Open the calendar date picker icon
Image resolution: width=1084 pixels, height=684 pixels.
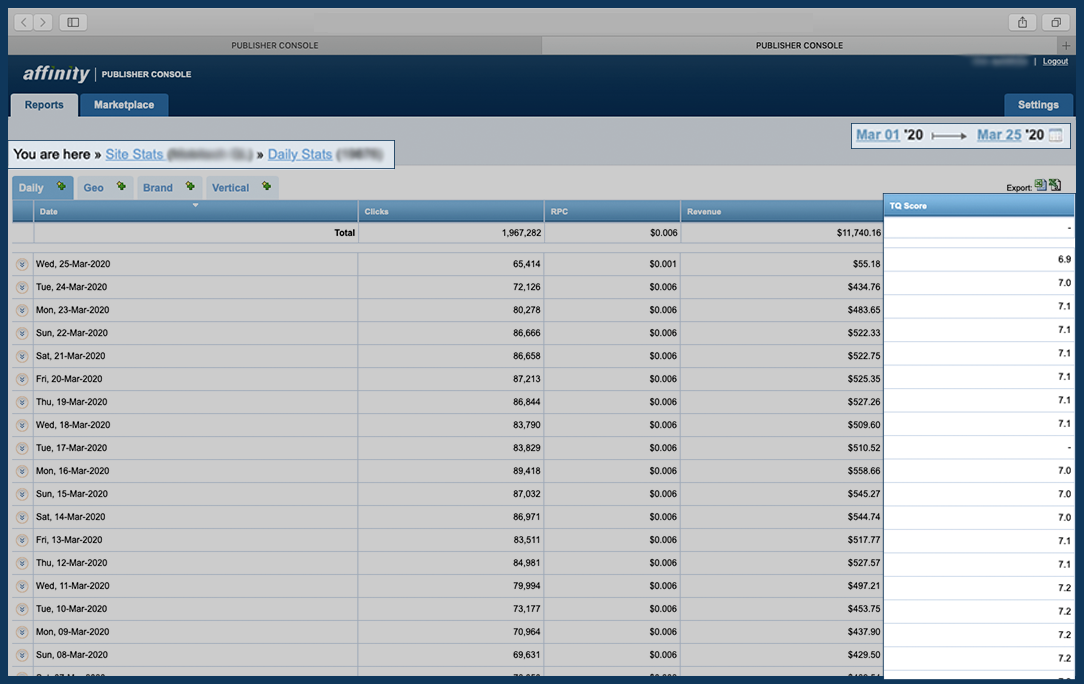[1055, 135]
